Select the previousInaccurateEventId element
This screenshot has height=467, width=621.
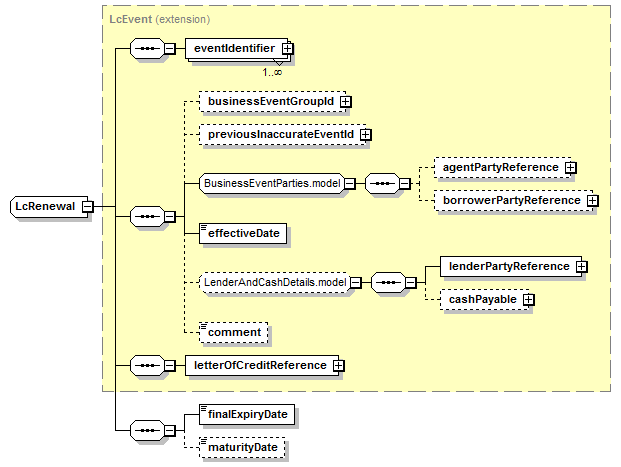coord(282,135)
